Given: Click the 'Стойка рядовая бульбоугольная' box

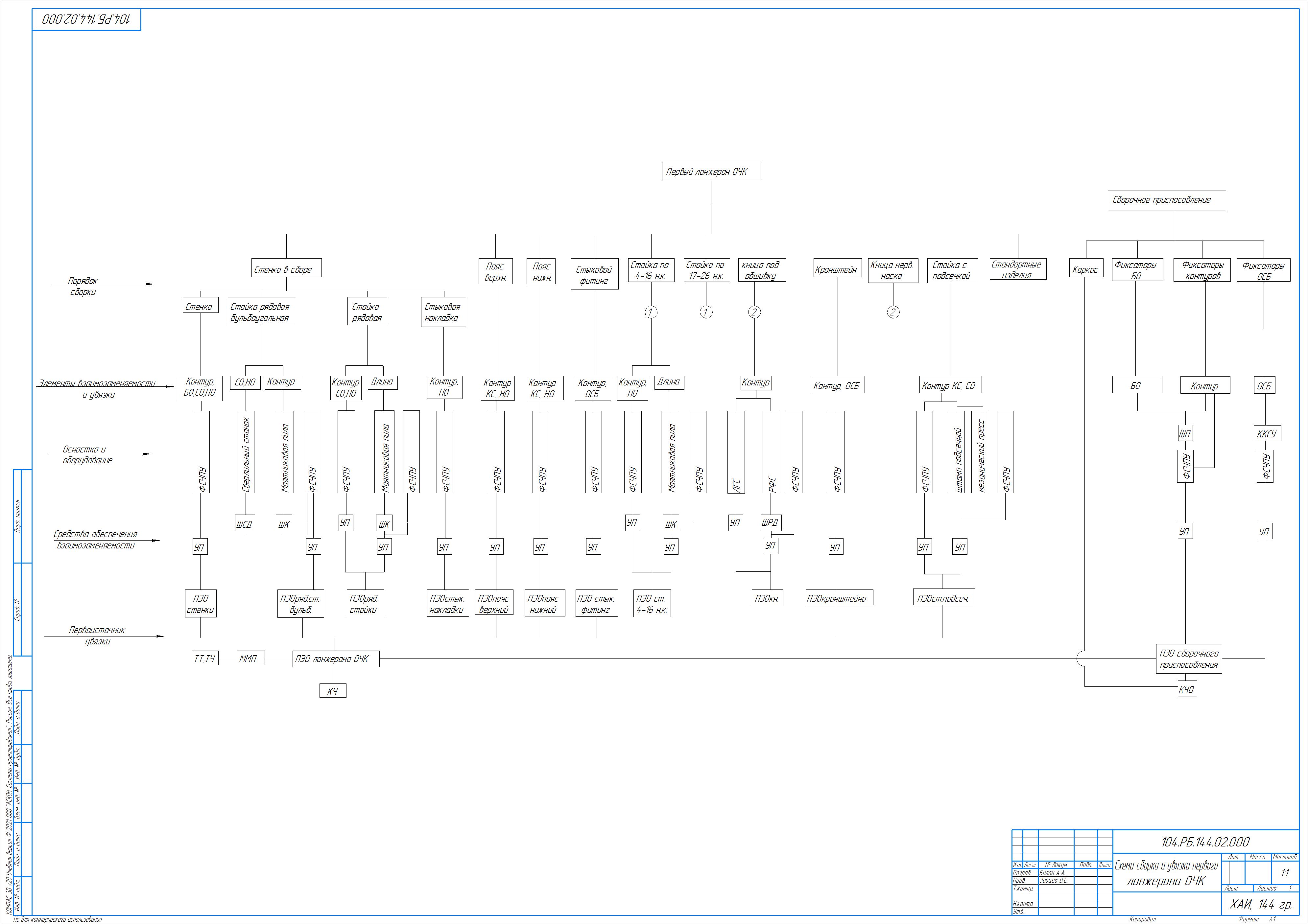Looking at the screenshot, I should click(261, 312).
